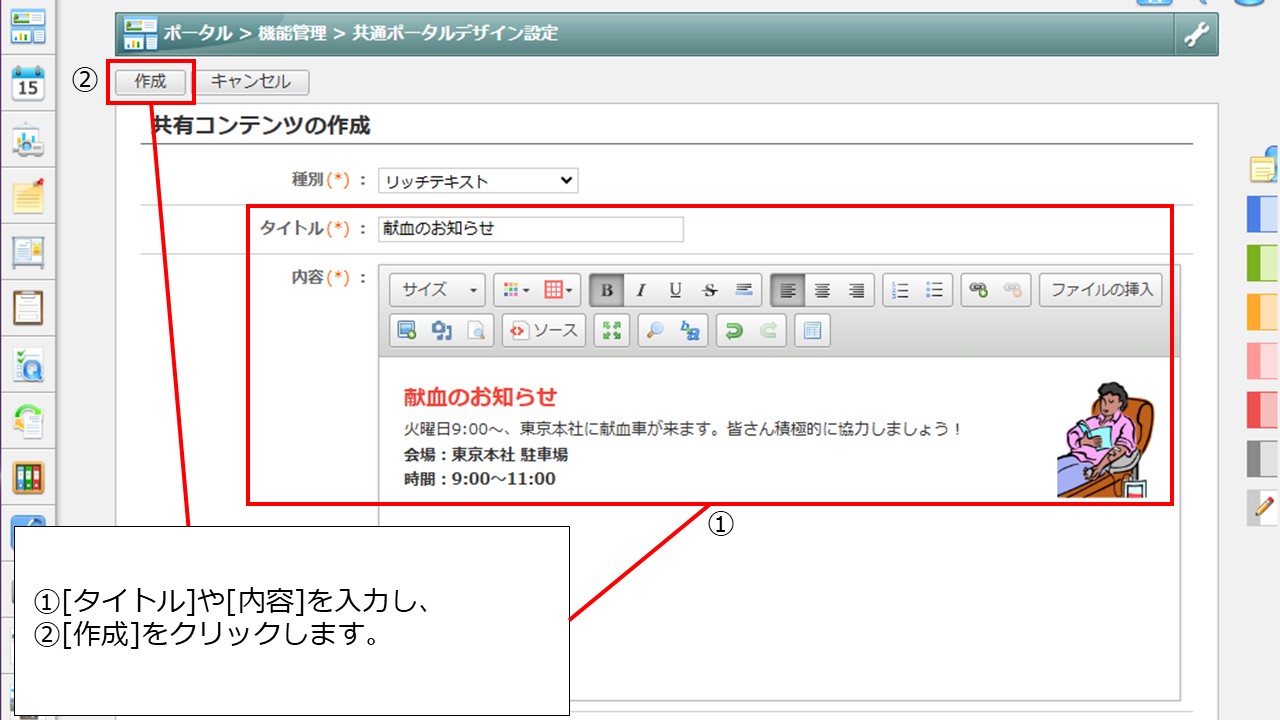This screenshot has width=1280, height=720.
Task: Open the table insert dropdown
Action: tap(559, 290)
